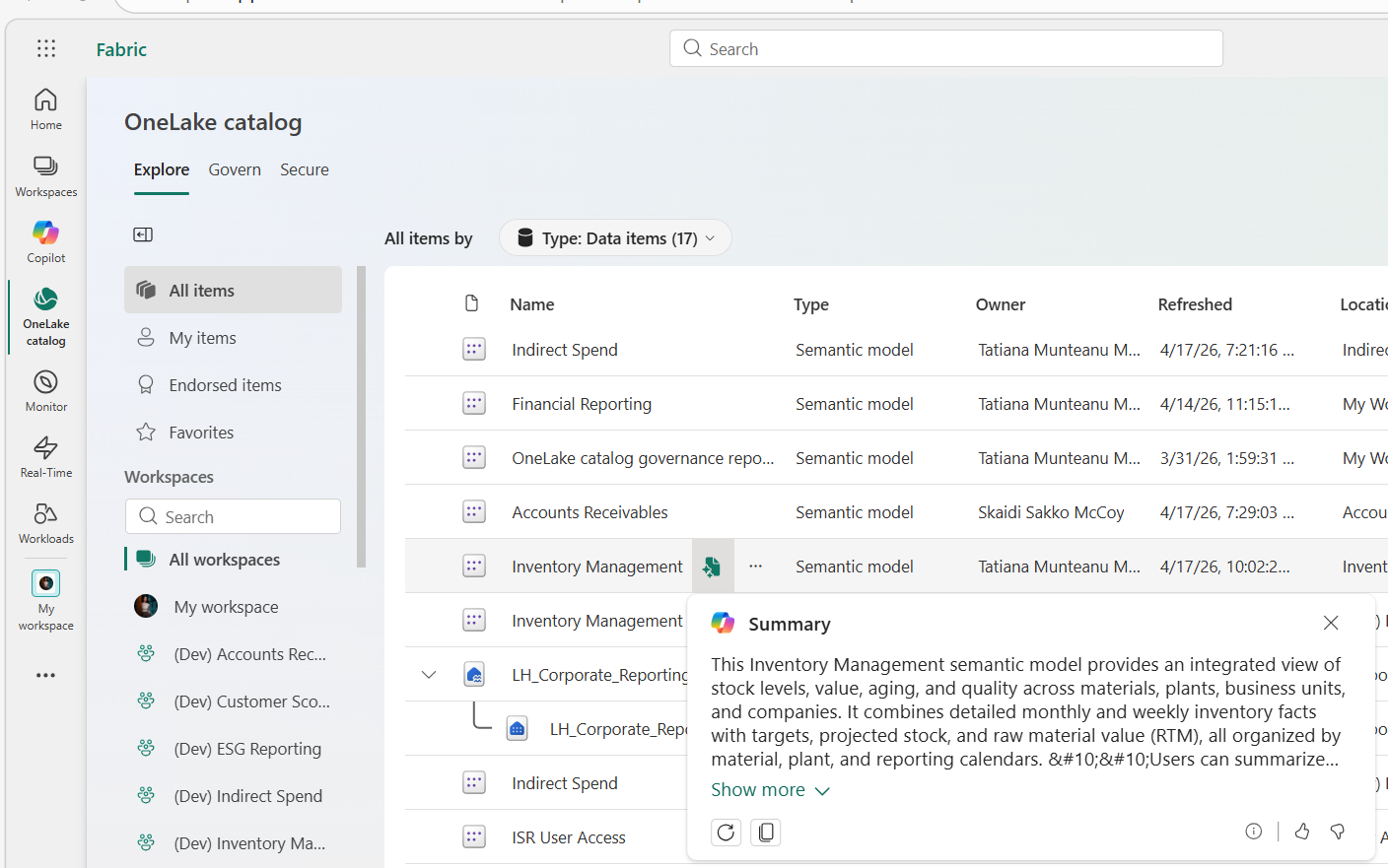Image resolution: width=1388 pixels, height=868 pixels.
Task: Click the semantic model icon for Financial Reporting
Action: click(474, 404)
